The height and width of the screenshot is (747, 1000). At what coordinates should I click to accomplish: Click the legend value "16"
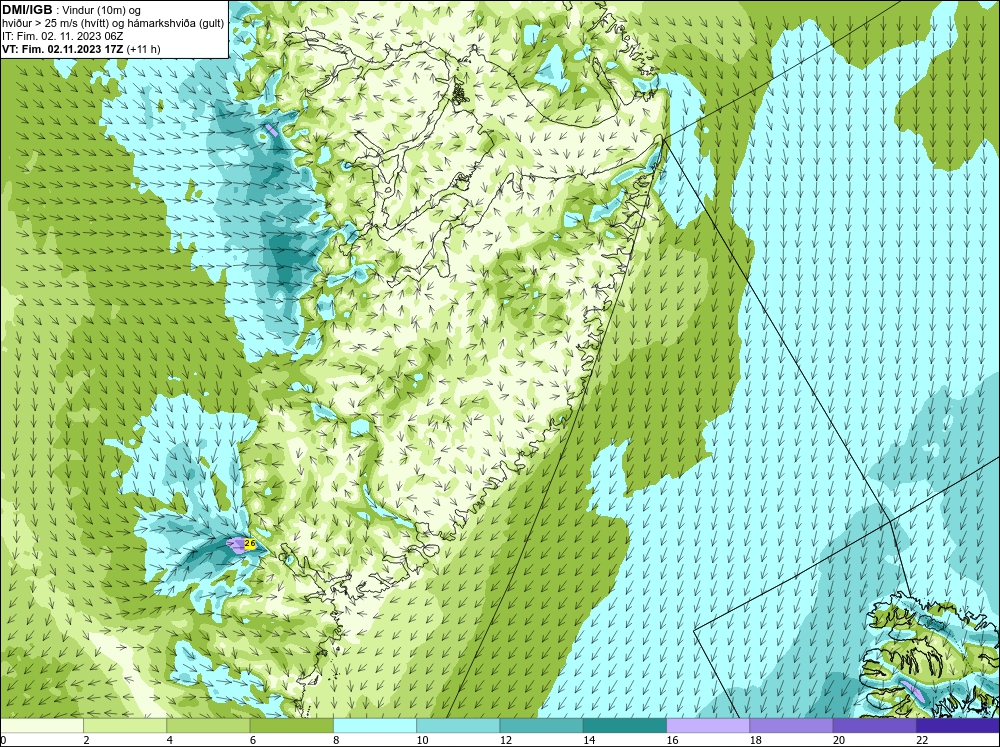(672, 740)
